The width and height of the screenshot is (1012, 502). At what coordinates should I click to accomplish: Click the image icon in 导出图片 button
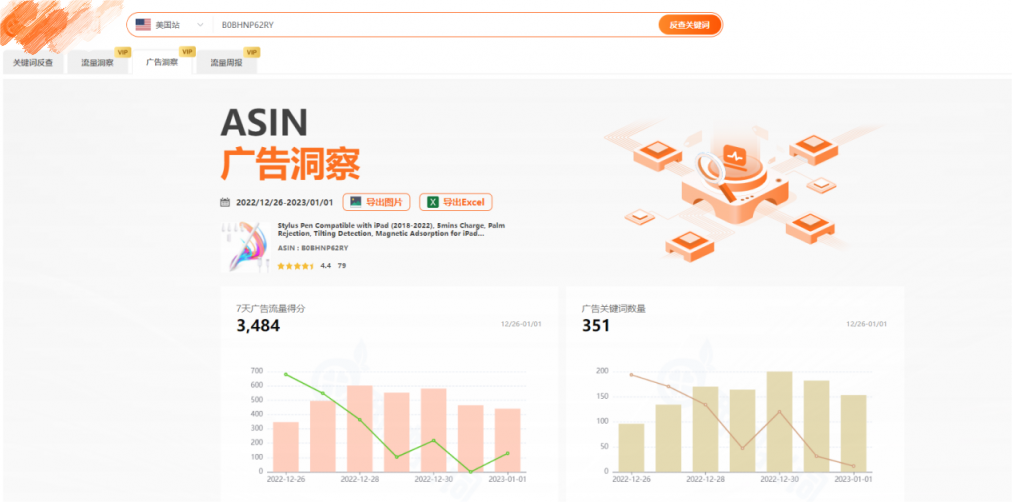(356, 202)
